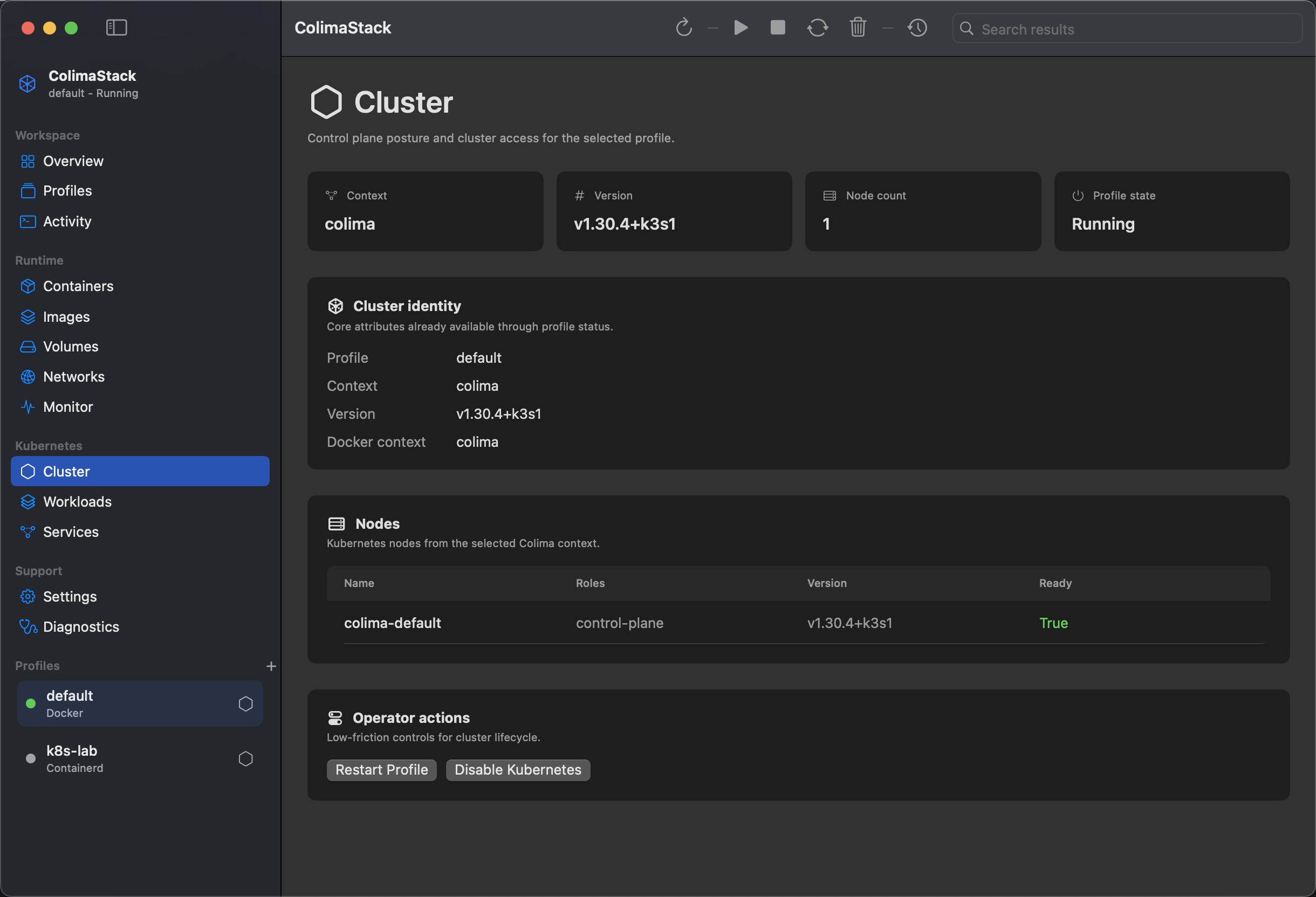The image size is (1316, 897).
Task: Open the history clock icon
Action: (x=917, y=27)
